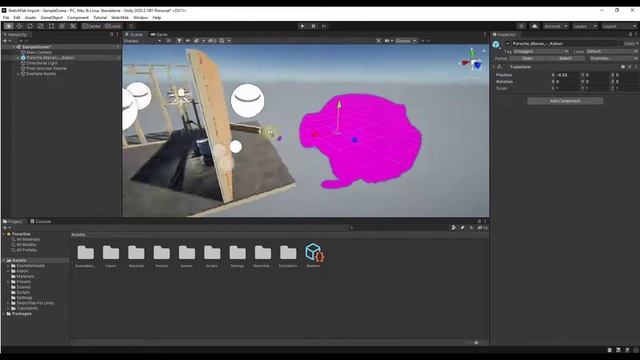Click the Rotation Y field
The width and height of the screenshot is (640, 360).
point(596,82)
